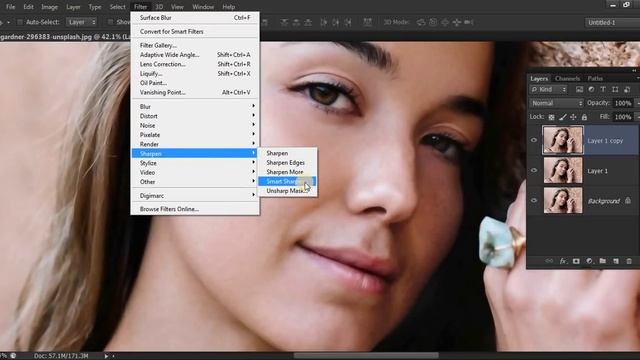The image size is (640, 360).
Task: Choose Sharpen Edges filter
Action: [x=287, y=162]
